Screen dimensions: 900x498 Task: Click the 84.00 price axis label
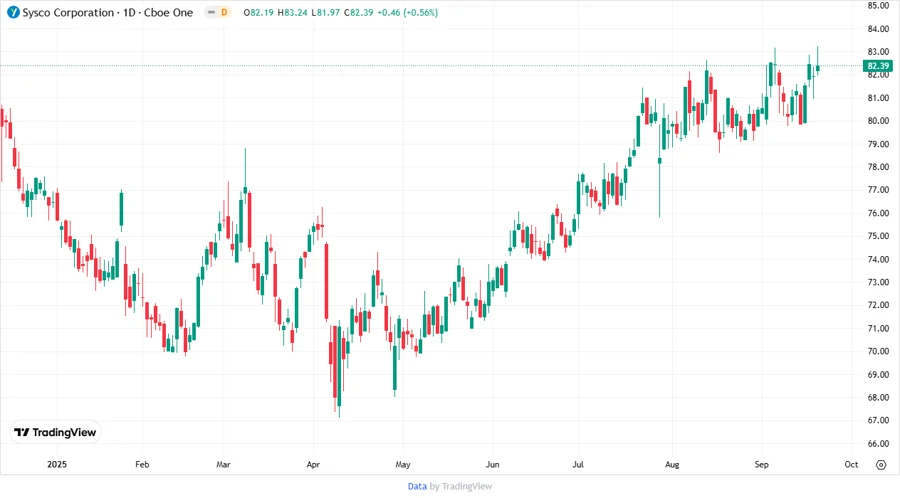[x=878, y=29]
